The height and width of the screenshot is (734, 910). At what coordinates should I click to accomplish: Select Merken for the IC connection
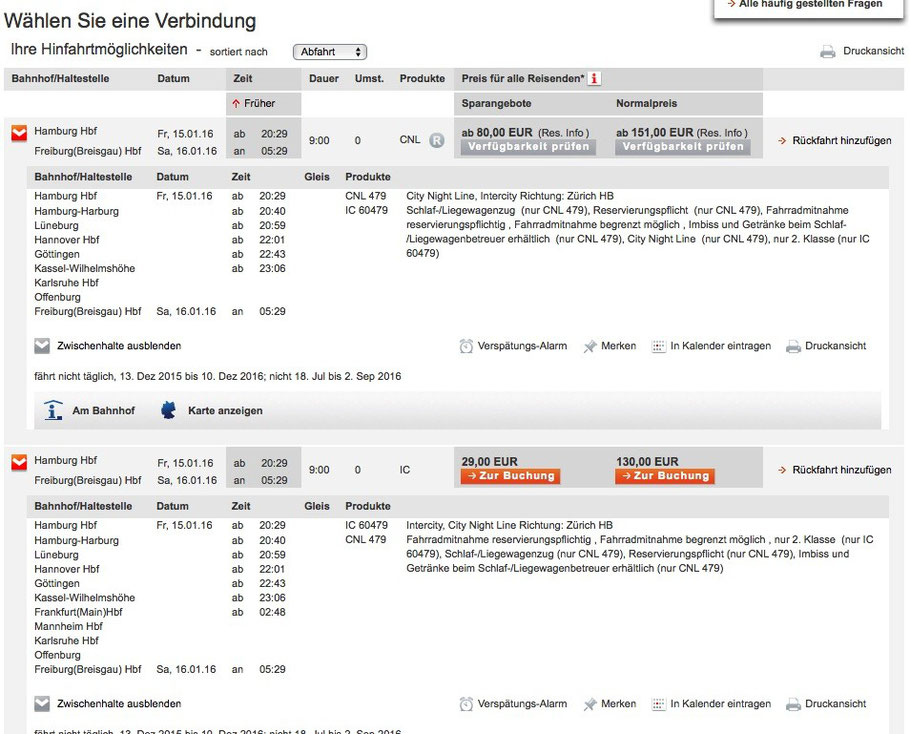pyautogui.click(x=619, y=704)
